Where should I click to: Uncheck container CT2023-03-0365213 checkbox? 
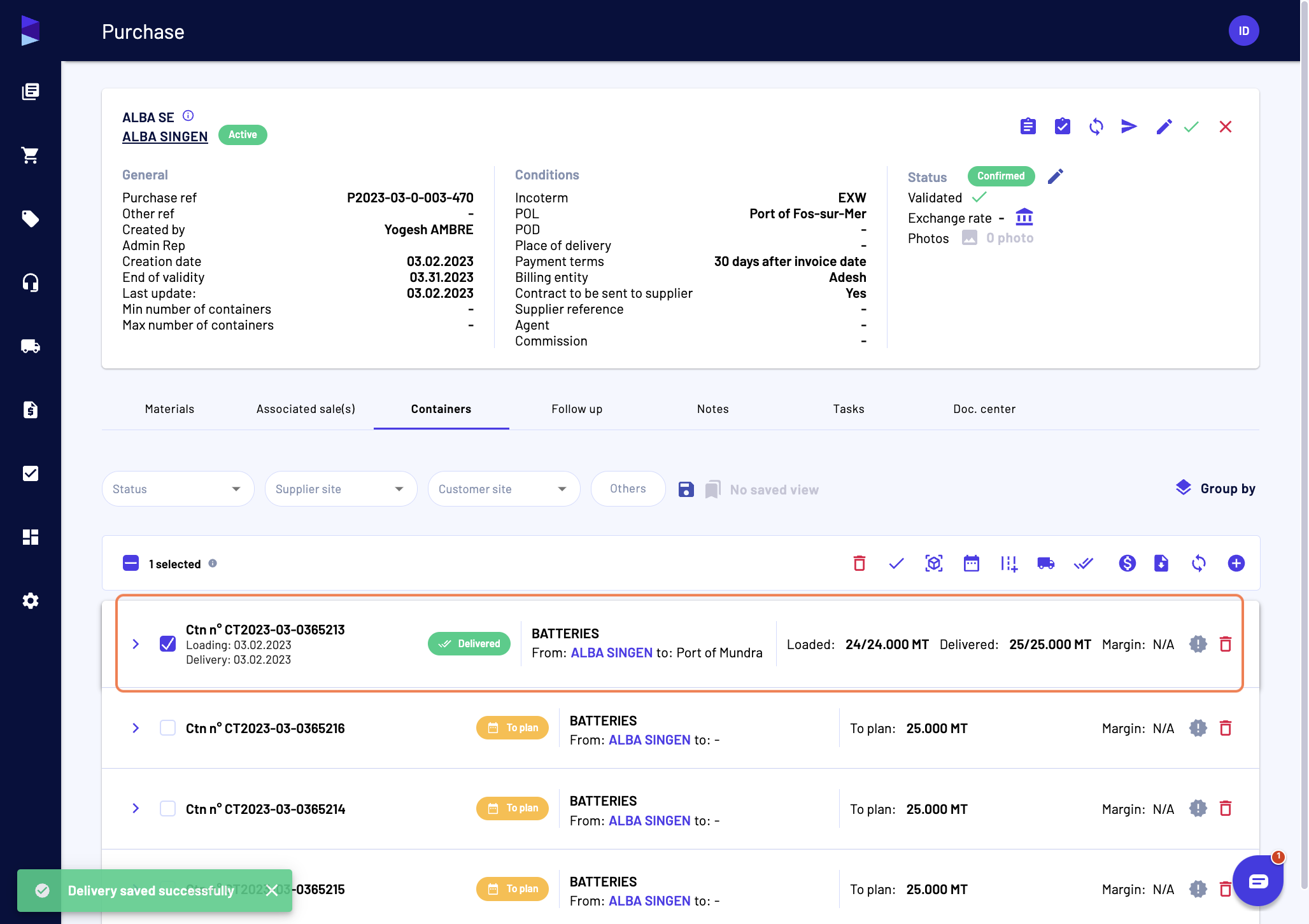coord(167,644)
